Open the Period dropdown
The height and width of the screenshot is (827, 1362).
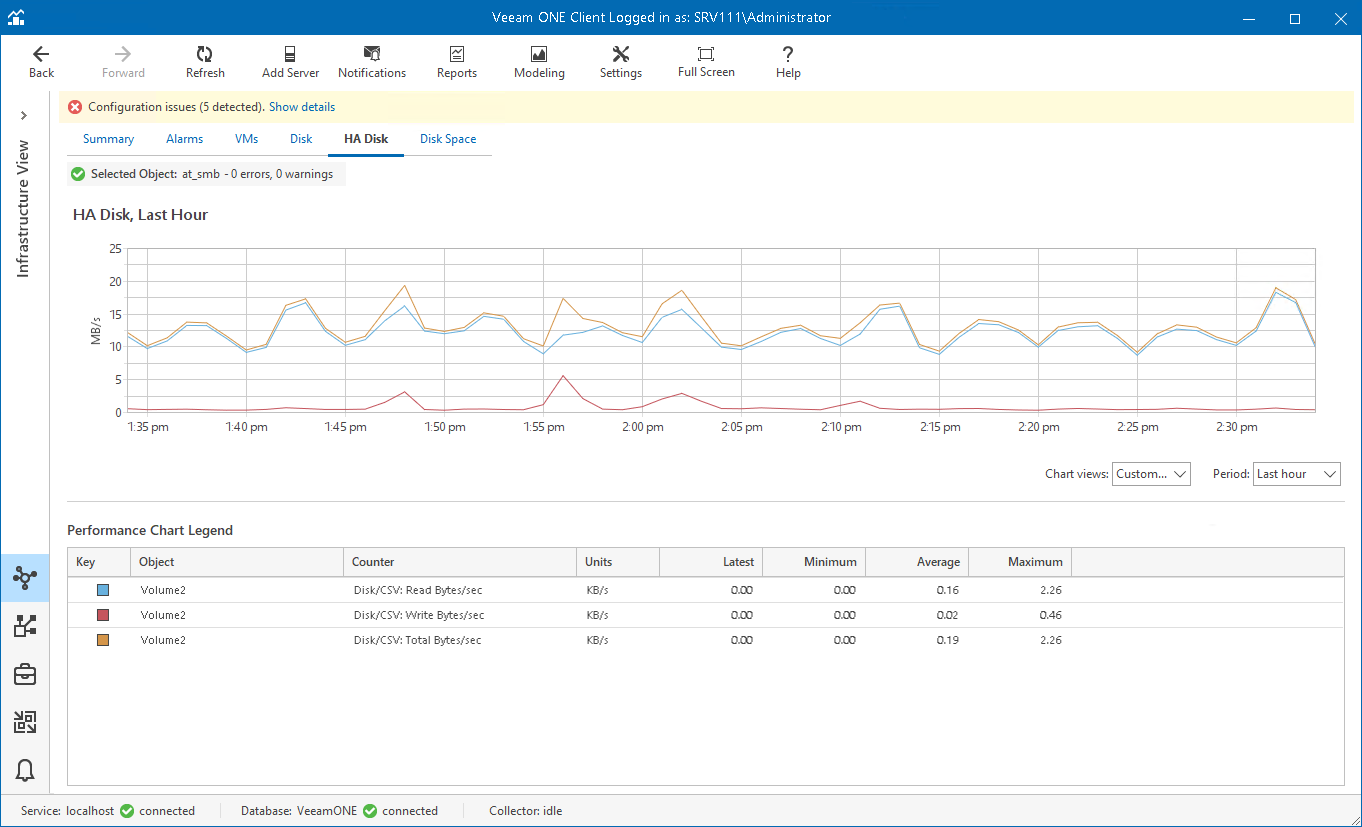[1296, 474]
